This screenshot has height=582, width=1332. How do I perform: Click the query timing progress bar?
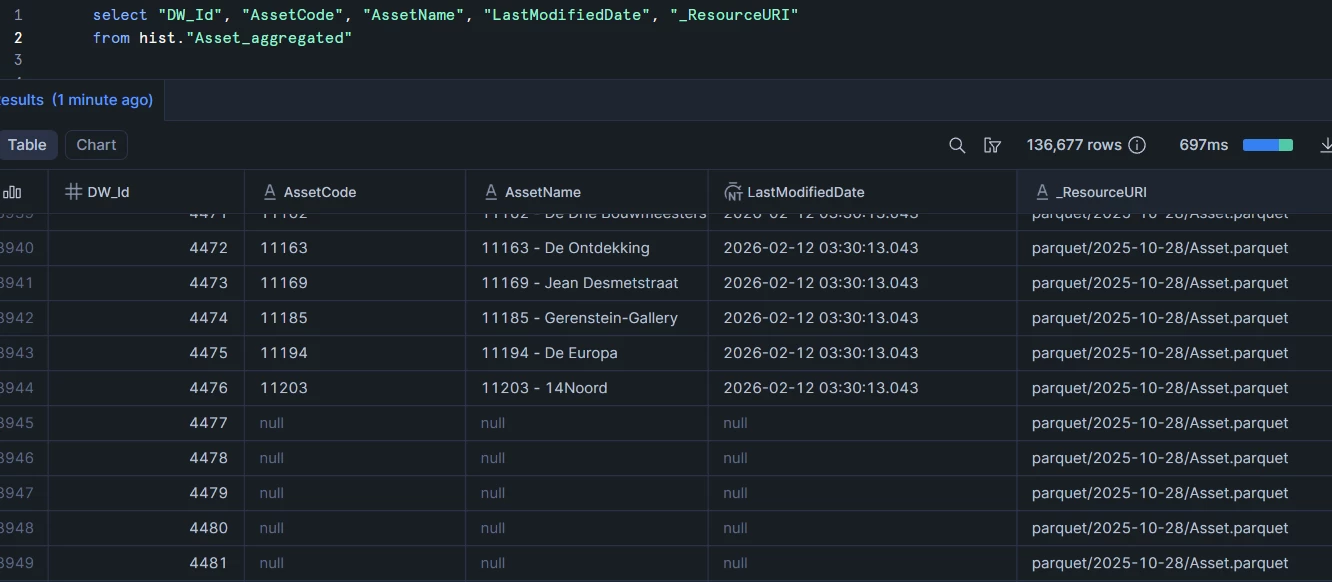click(1267, 145)
